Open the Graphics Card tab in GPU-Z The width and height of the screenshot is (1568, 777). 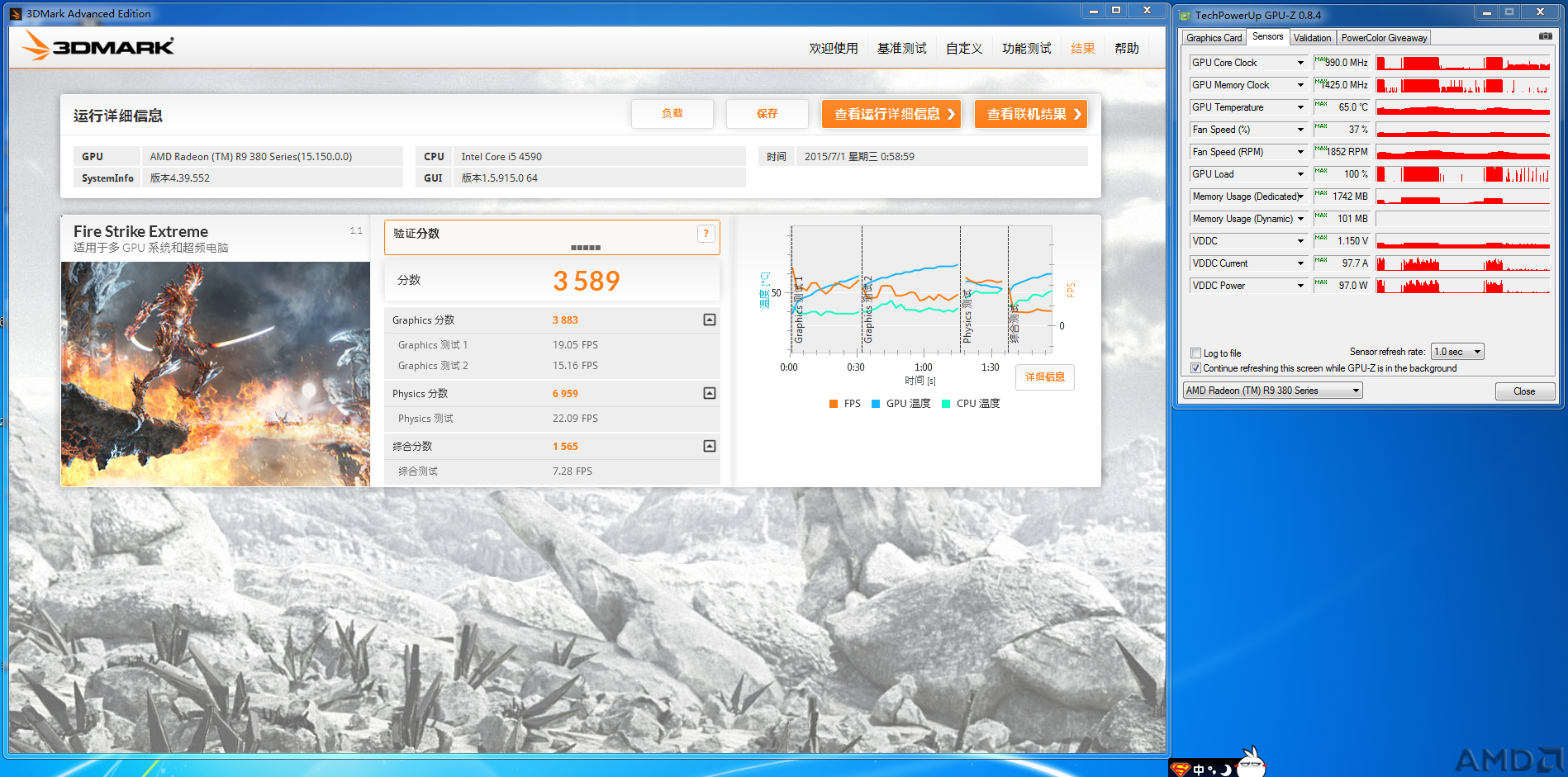click(x=1214, y=38)
